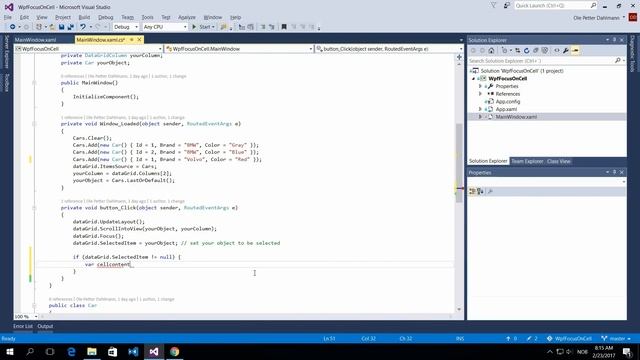Click the notifications flag in the title bar
640x360 pixels.
point(493,5)
